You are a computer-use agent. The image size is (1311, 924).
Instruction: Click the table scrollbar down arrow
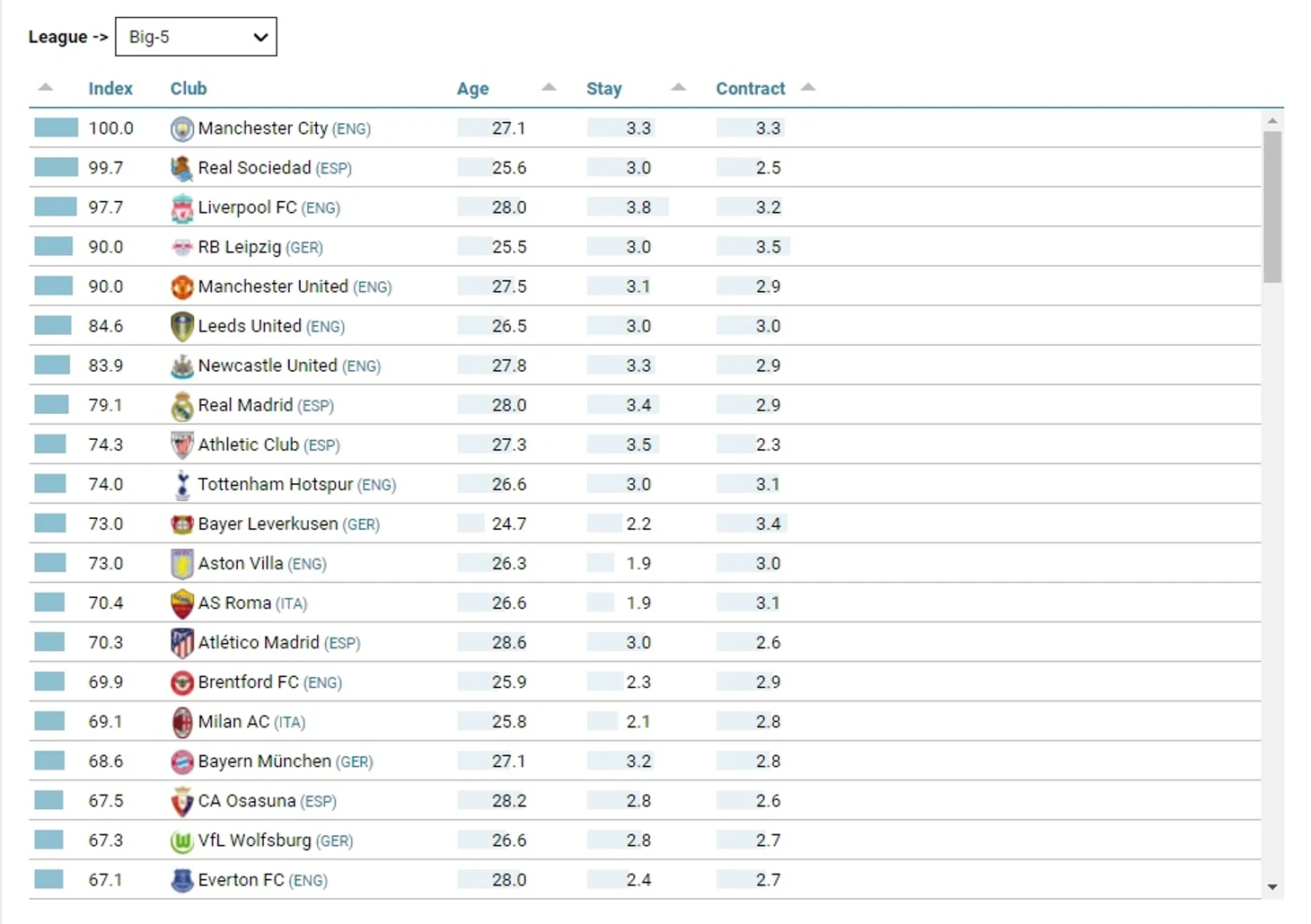[x=1271, y=887]
